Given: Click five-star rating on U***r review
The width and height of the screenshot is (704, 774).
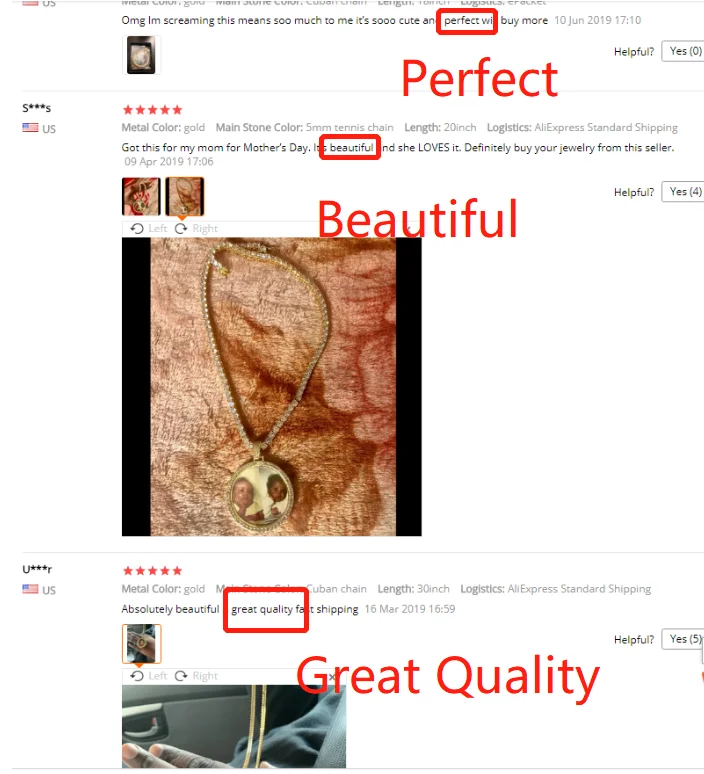Looking at the screenshot, I should point(153,571).
